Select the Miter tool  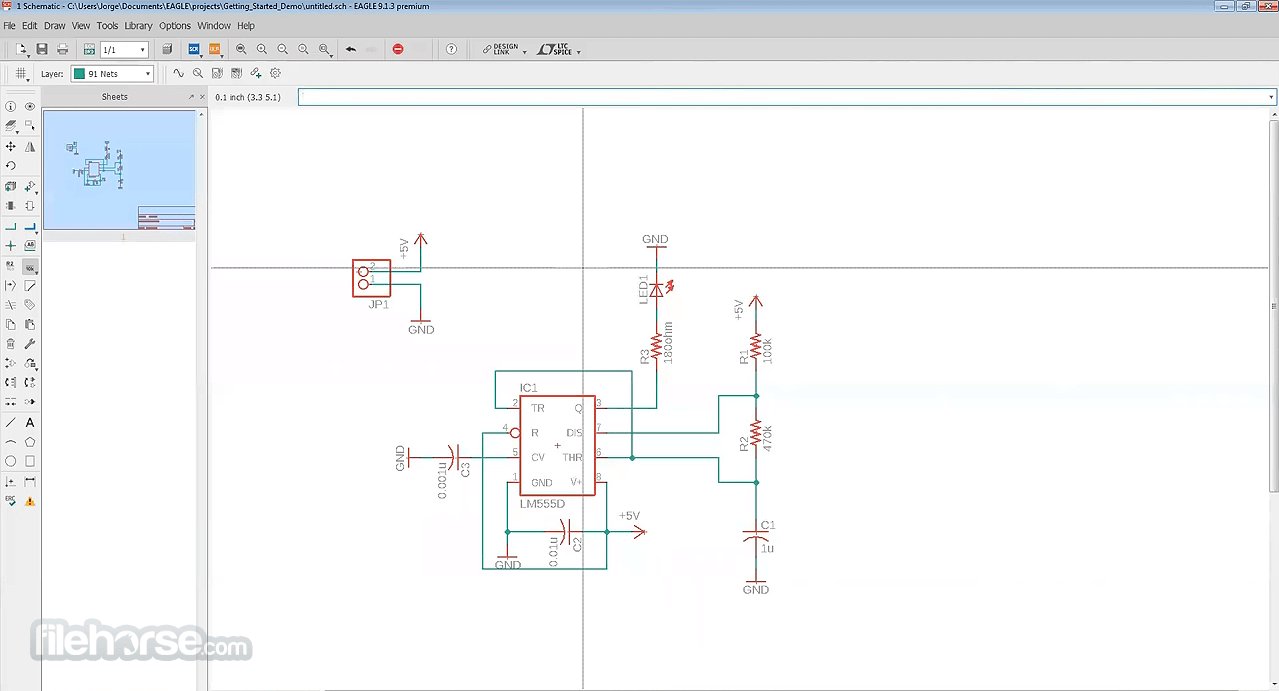(30, 285)
